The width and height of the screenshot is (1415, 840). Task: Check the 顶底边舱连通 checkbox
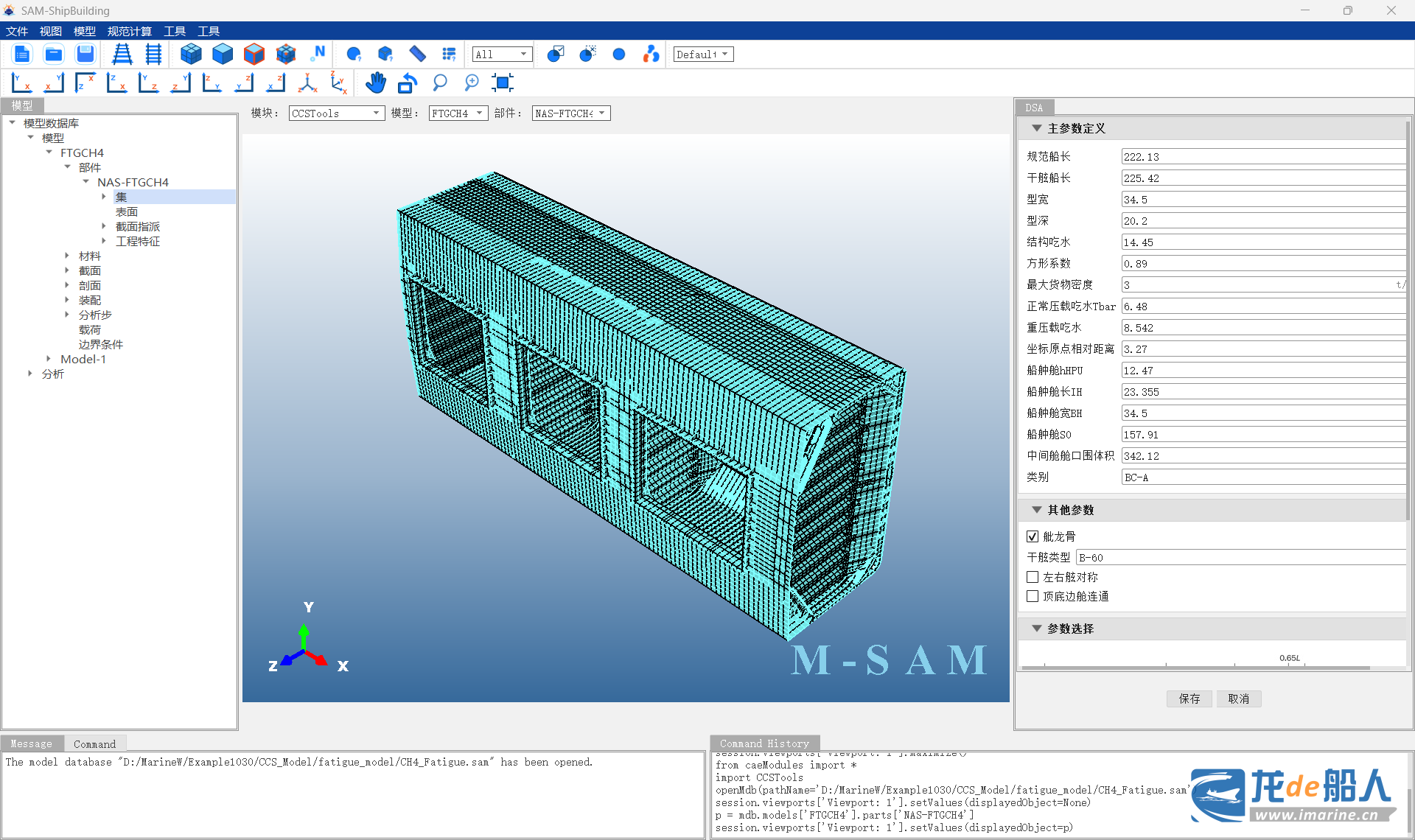click(x=1033, y=596)
